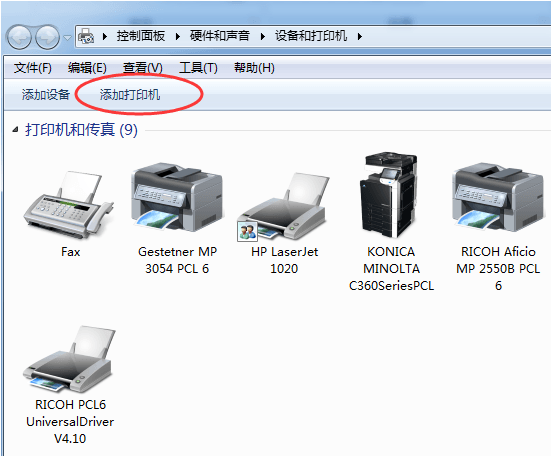Viewport: 552px width, 457px height.
Task: Click the forward navigation arrow button
Action: (x=47, y=37)
